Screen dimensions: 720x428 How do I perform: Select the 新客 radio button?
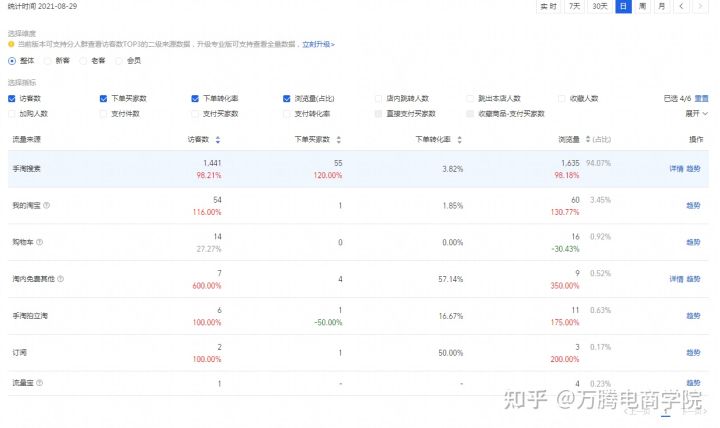(x=47, y=61)
